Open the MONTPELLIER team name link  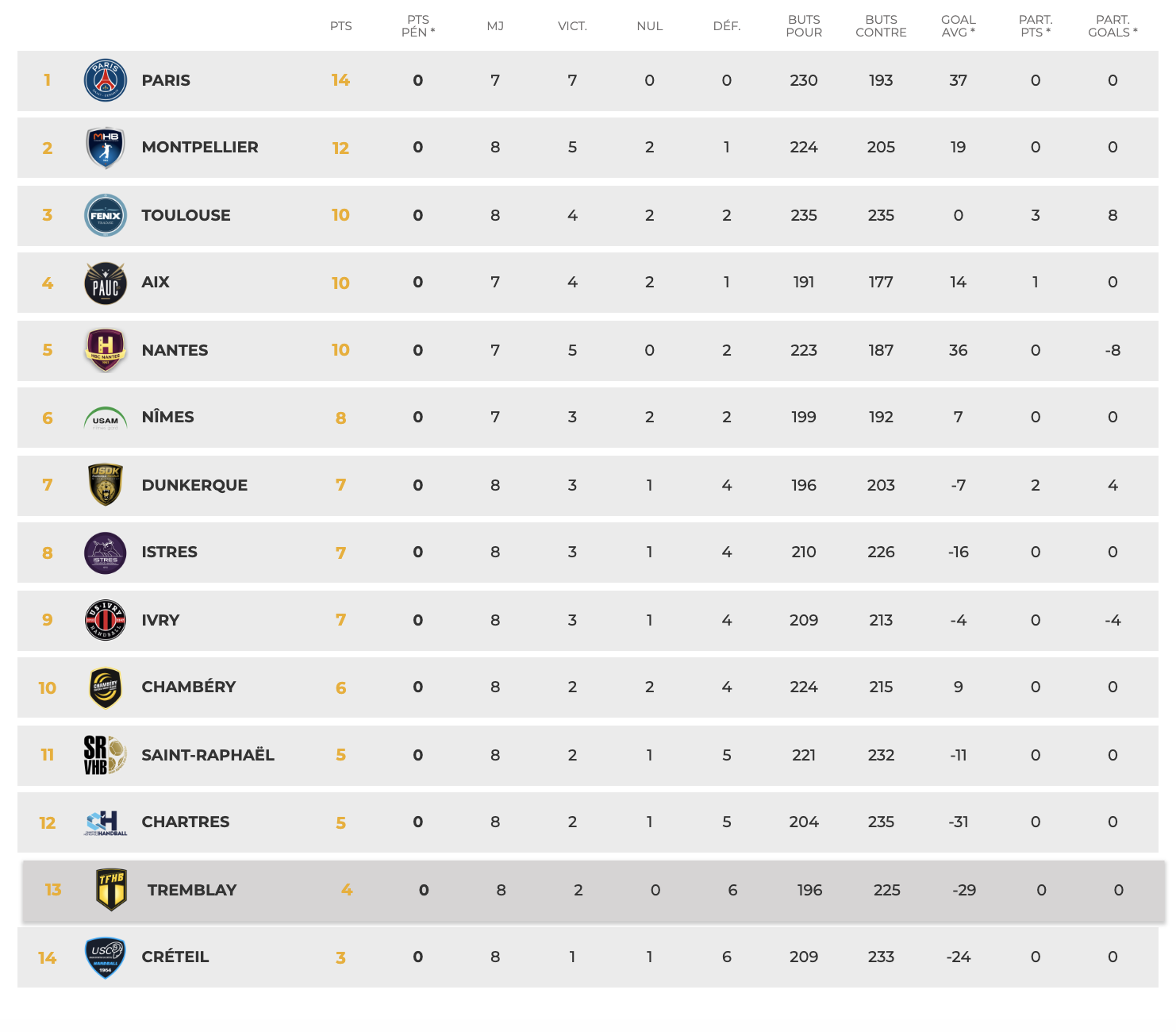click(200, 148)
